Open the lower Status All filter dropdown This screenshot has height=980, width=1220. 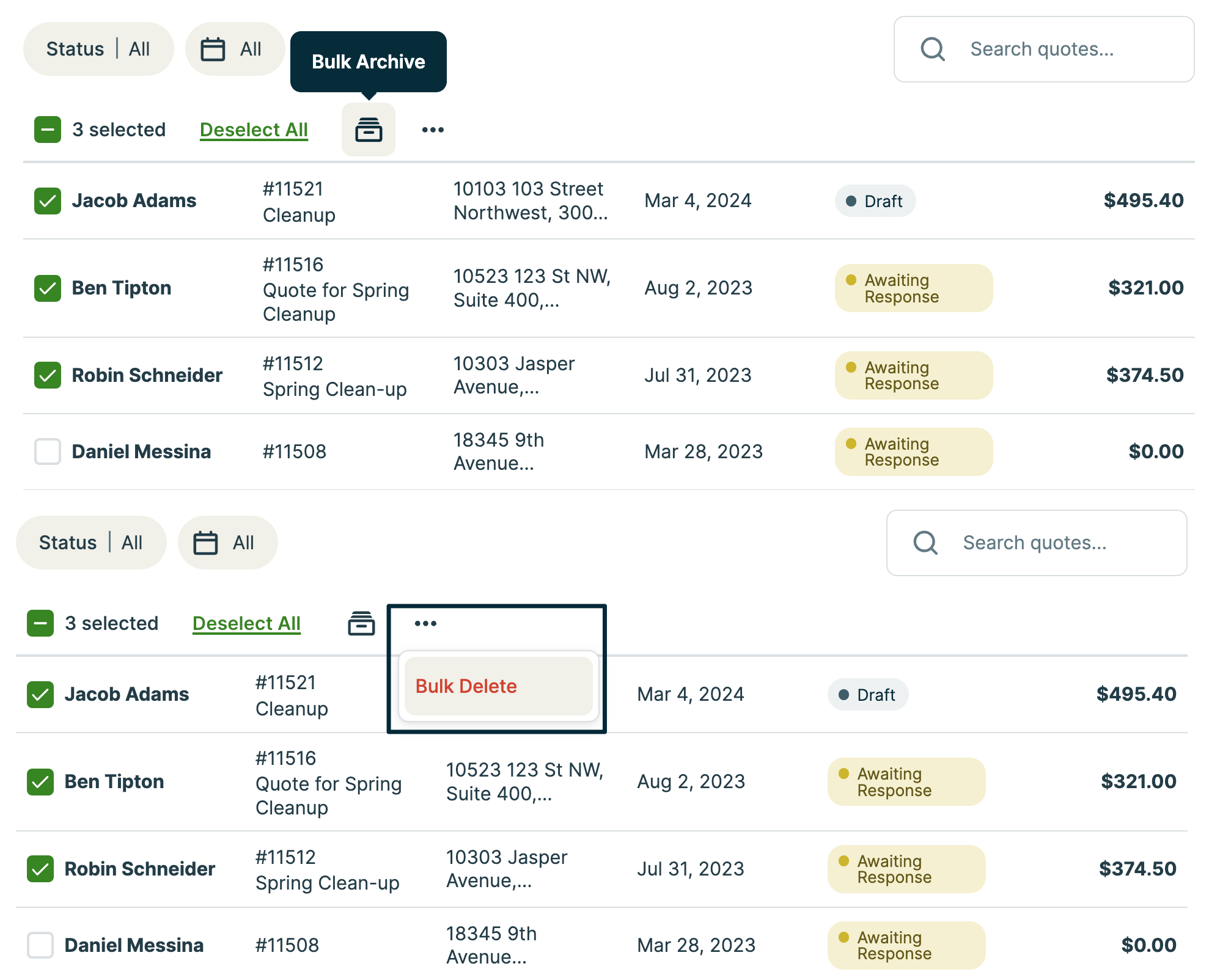(x=90, y=543)
